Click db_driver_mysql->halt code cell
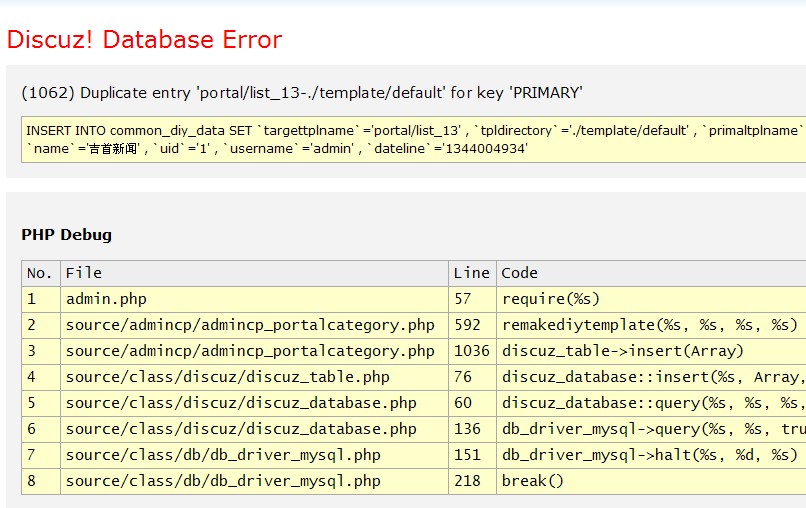 (x=651, y=455)
